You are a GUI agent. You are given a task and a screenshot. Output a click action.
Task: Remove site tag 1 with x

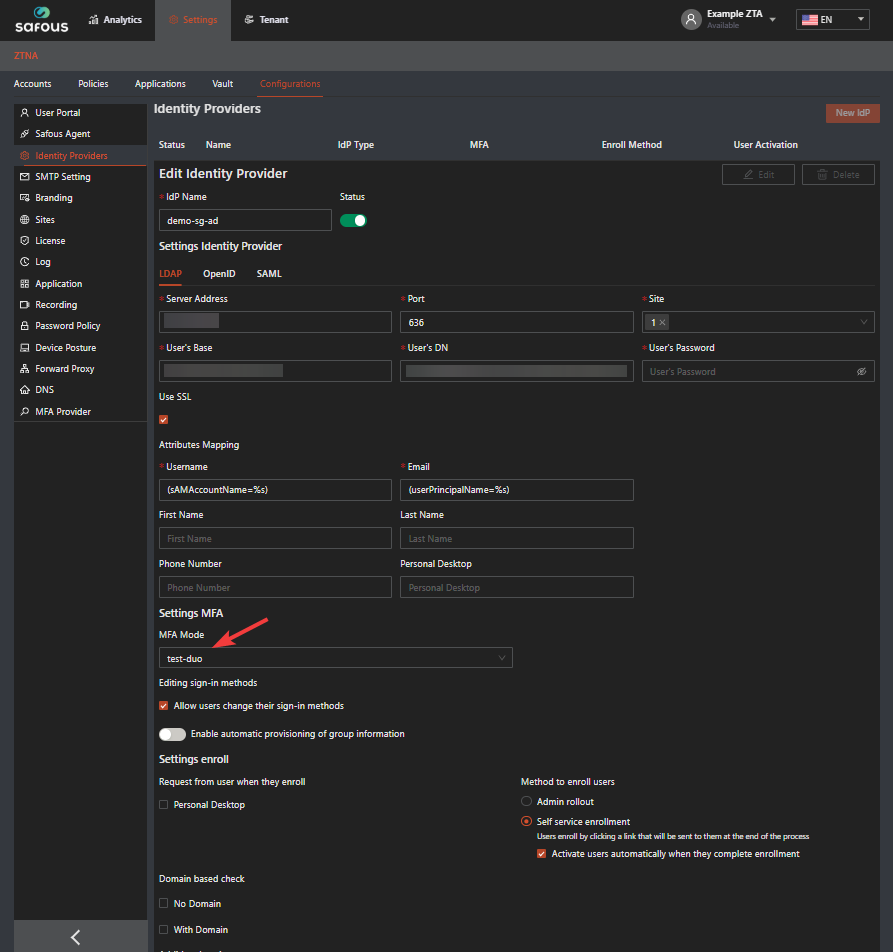662,322
